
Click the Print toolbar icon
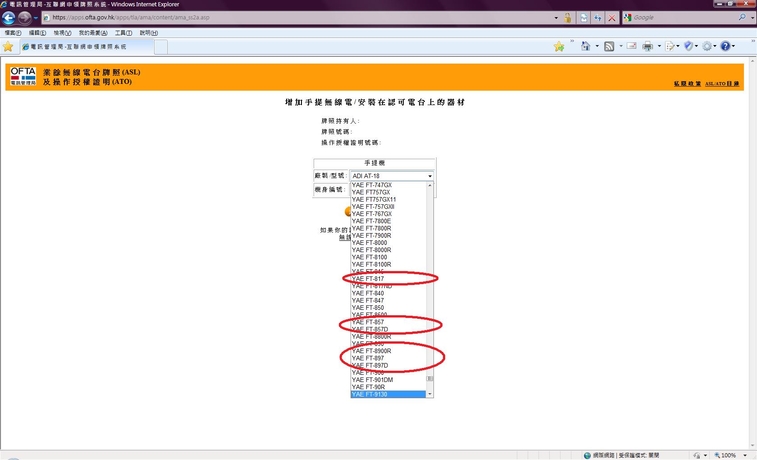pyautogui.click(x=647, y=47)
